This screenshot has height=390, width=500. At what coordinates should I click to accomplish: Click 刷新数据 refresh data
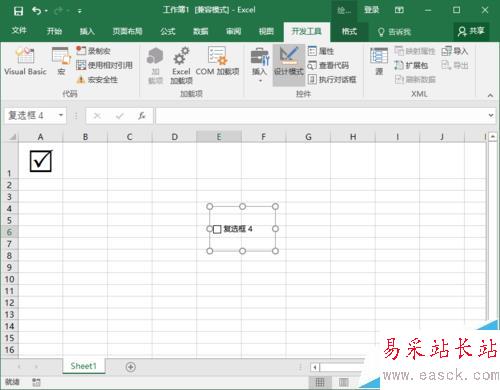[415, 79]
